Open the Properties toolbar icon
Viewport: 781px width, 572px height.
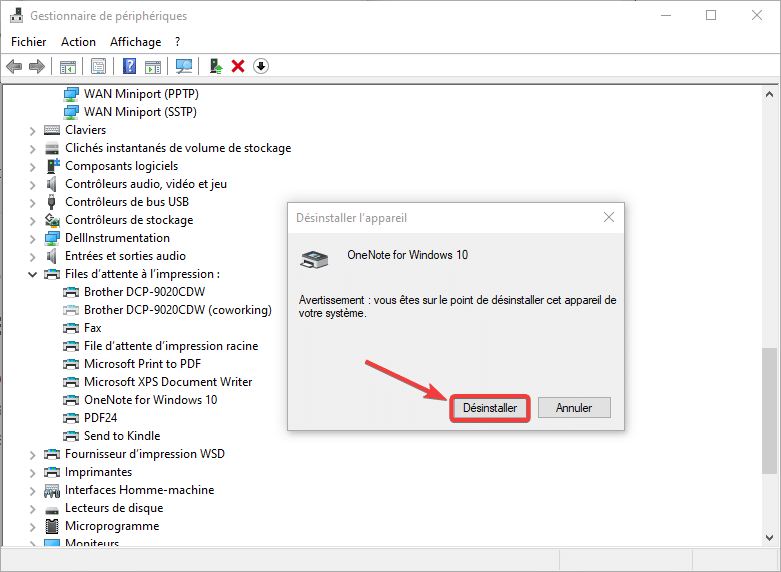pyautogui.click(x=99, y=66)
